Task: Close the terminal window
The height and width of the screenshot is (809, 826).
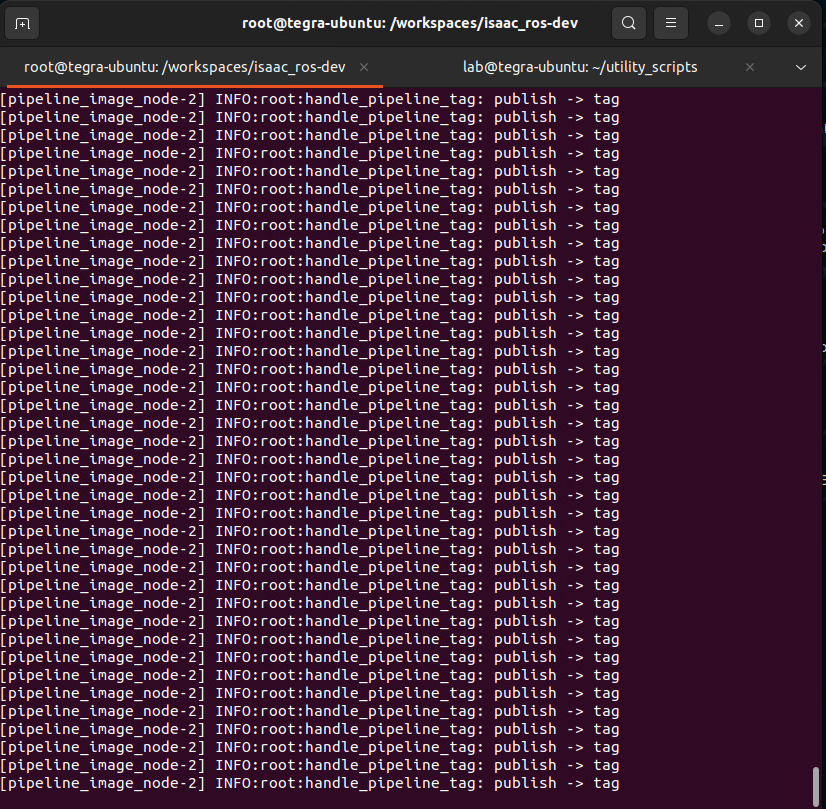Action: (x=799, y=23)
